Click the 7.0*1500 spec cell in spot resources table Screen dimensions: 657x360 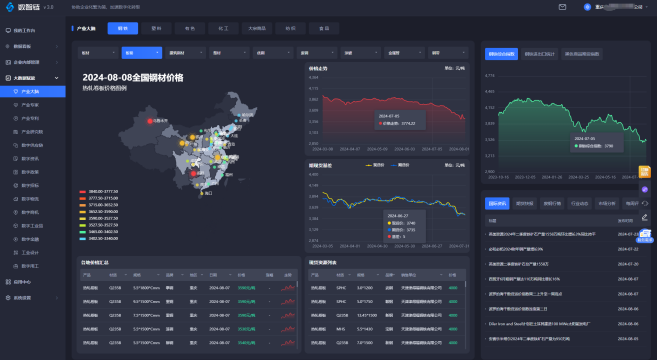tap(365, 342)
